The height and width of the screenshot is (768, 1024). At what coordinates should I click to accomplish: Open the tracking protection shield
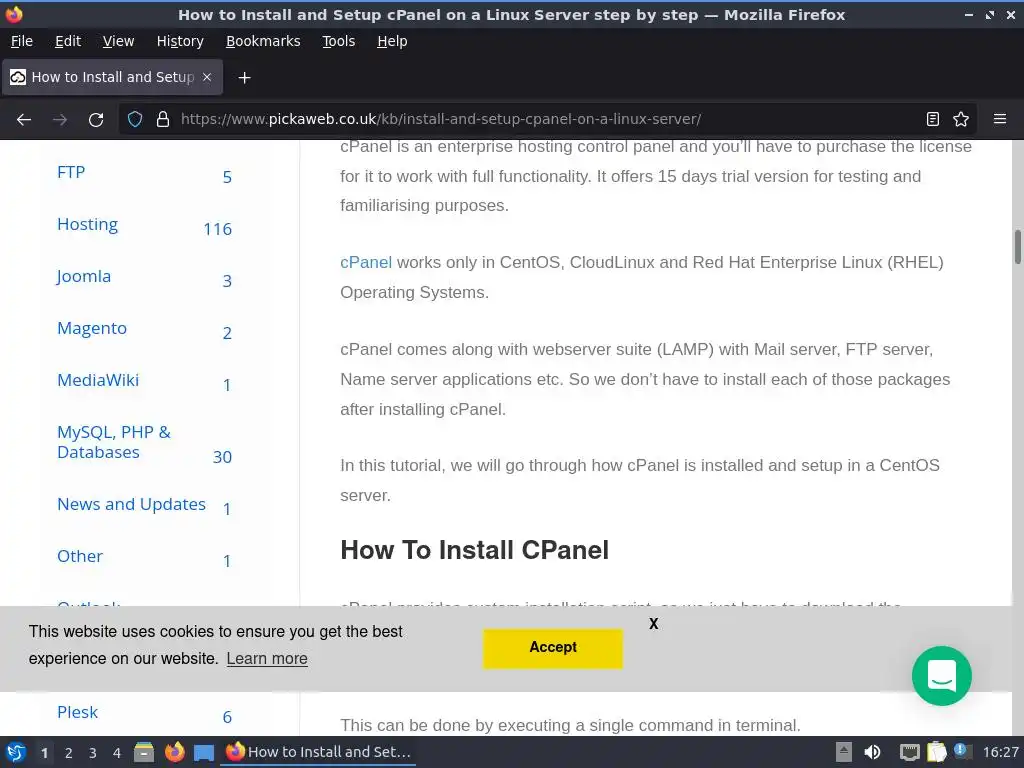click(135, 120)
